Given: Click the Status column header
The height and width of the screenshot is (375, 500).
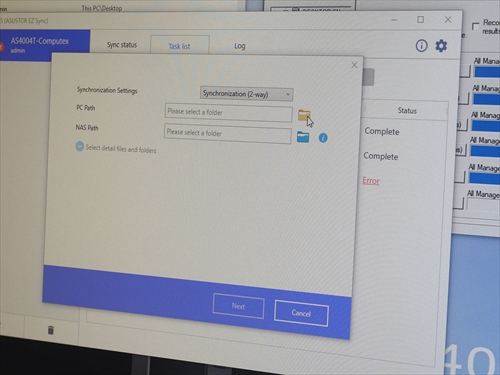Looking at the screenshot, I should tap(407, 110).
